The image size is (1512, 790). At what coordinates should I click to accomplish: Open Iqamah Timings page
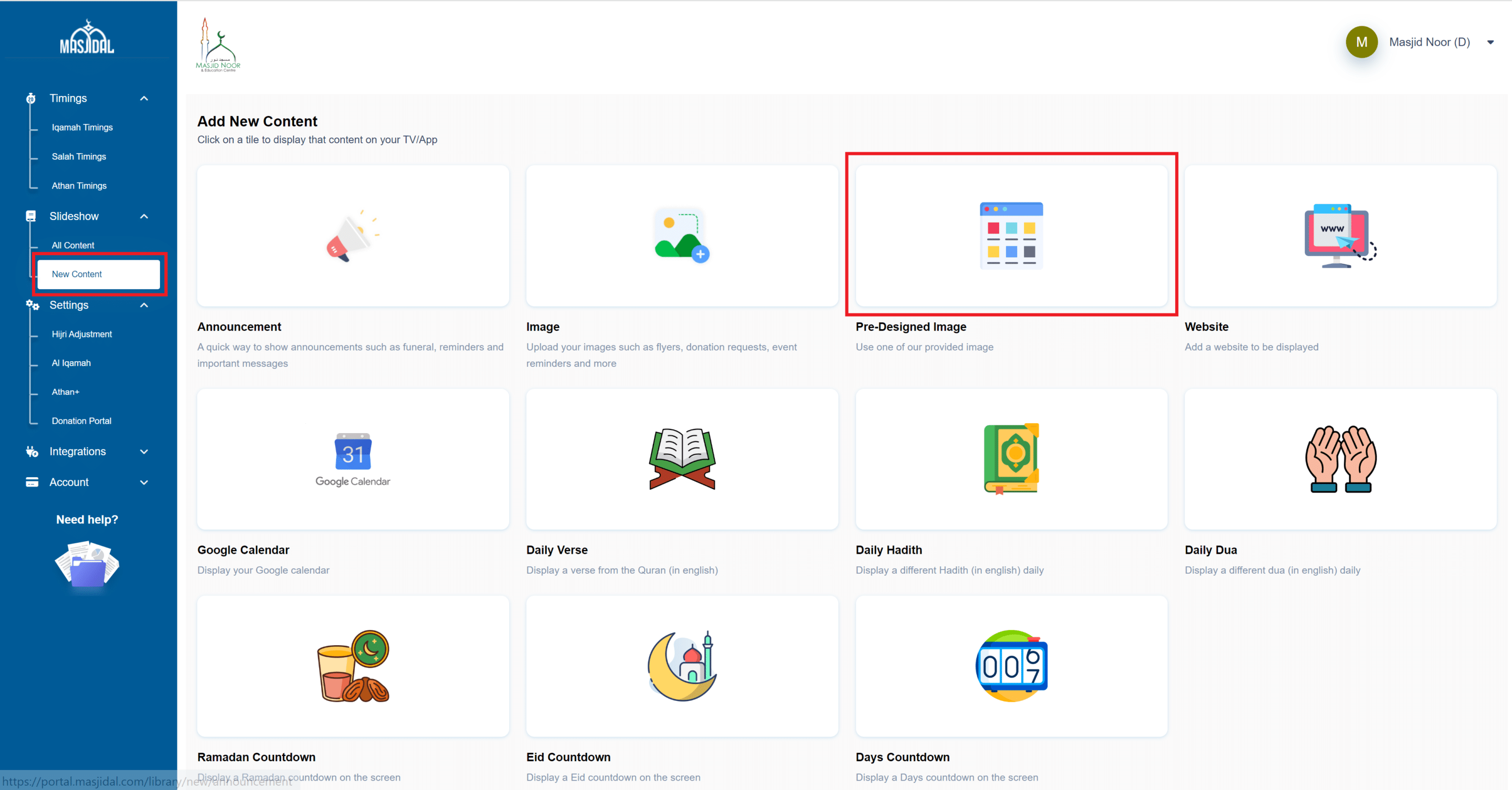pos(82,128)
